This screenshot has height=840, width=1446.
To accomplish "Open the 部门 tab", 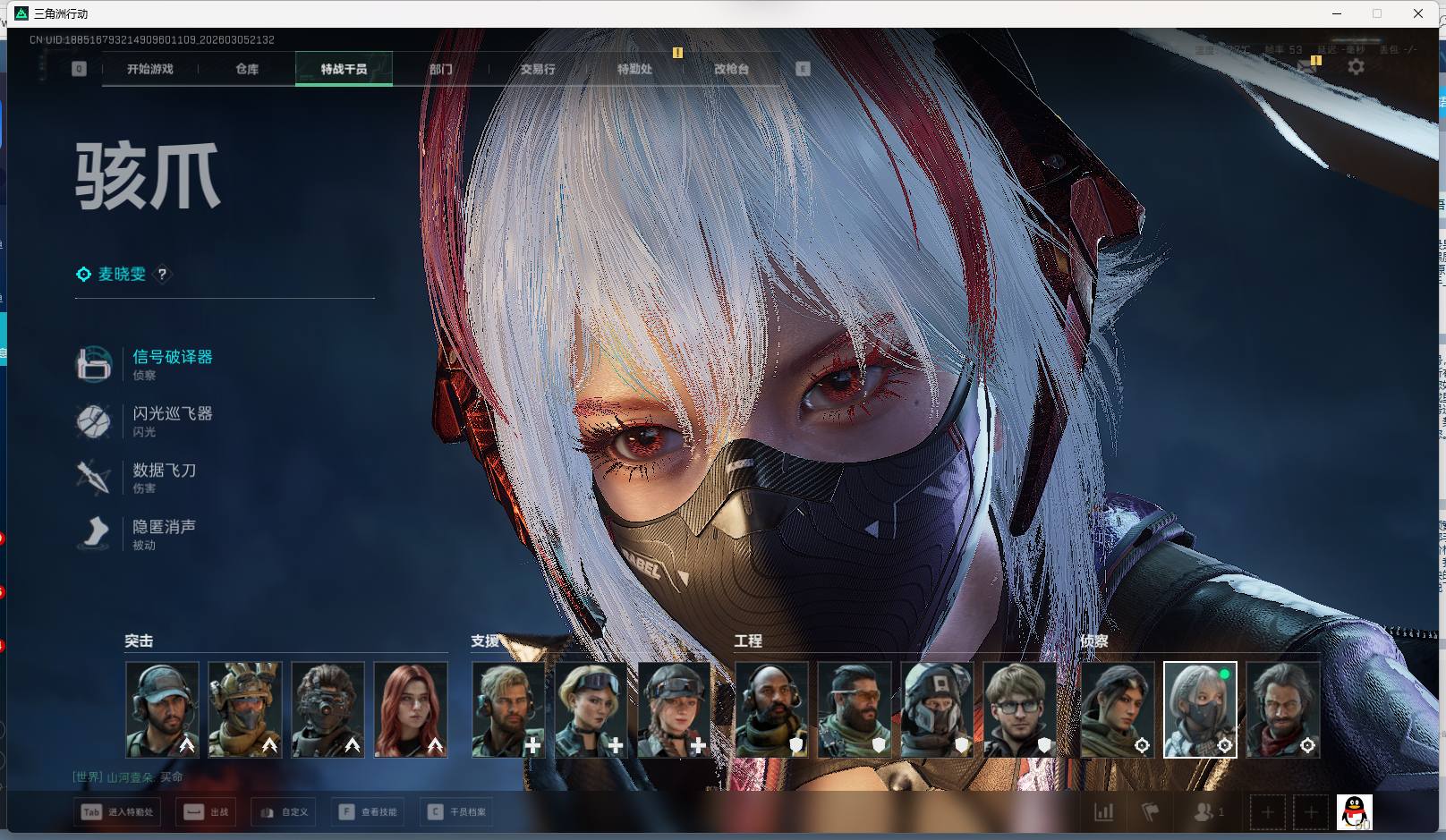I will 440,69.
